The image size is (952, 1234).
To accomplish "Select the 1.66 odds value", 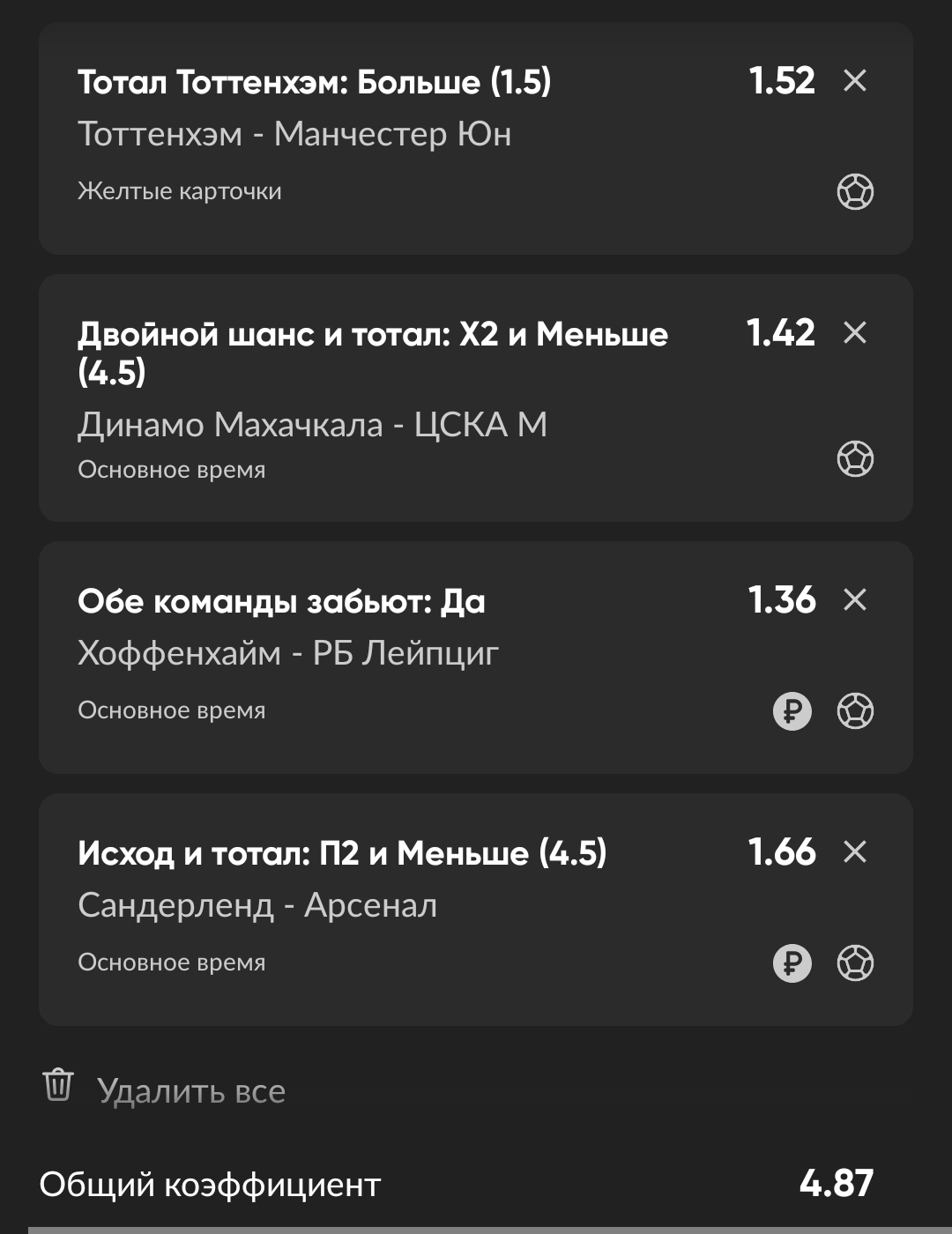I will [782, 852].
